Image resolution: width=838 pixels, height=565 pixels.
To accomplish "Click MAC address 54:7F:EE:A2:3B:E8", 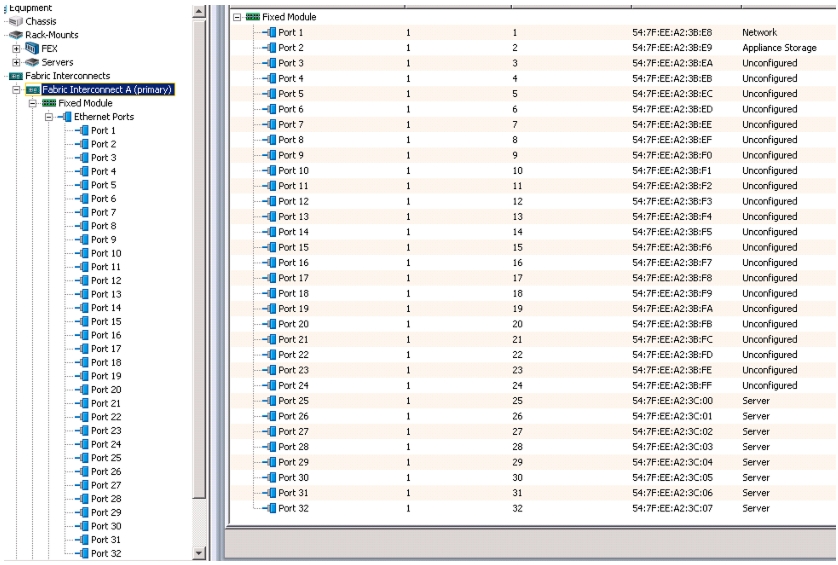I will point(672,33).
